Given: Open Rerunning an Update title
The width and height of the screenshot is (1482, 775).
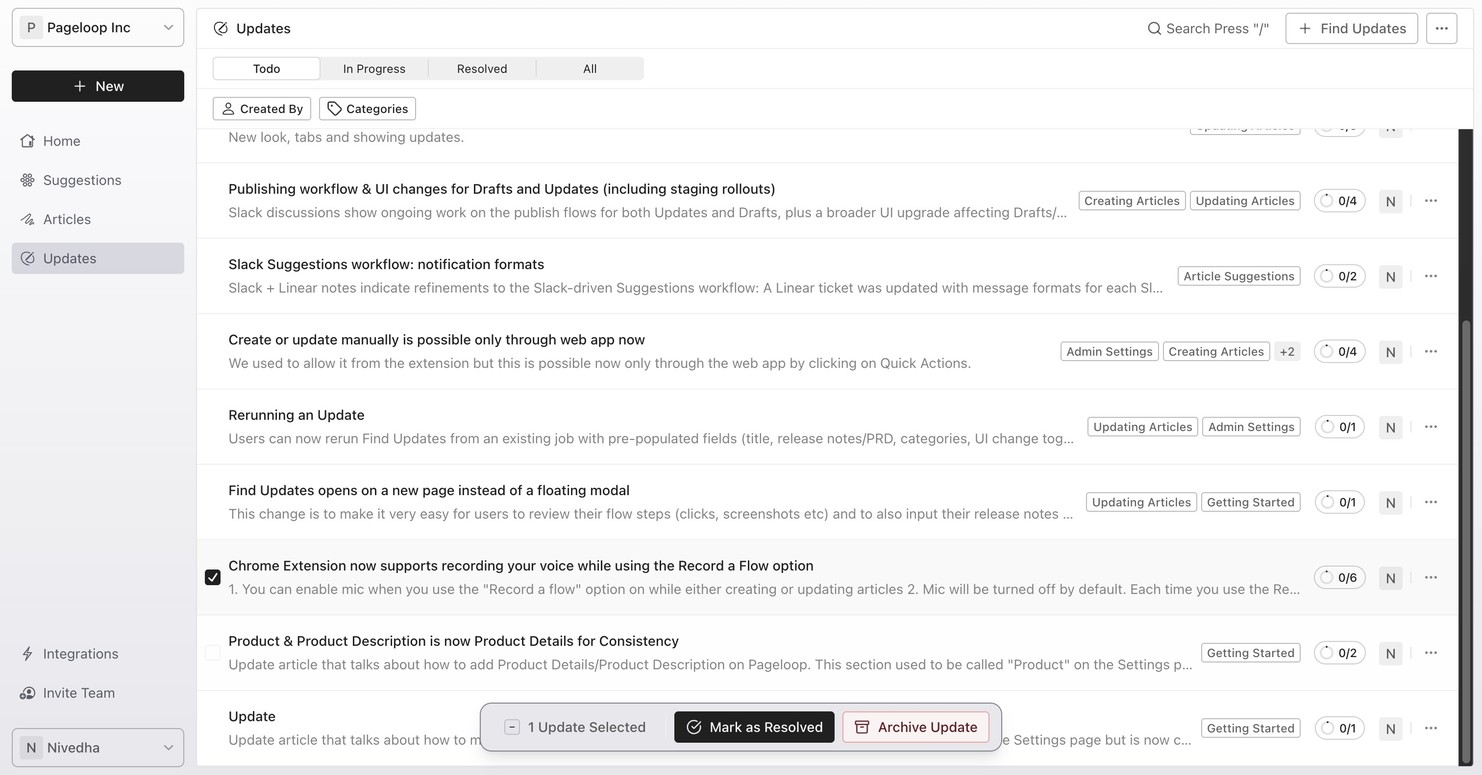Looking at the screenshot, I should pyautogui.click(x=296, y=415).
